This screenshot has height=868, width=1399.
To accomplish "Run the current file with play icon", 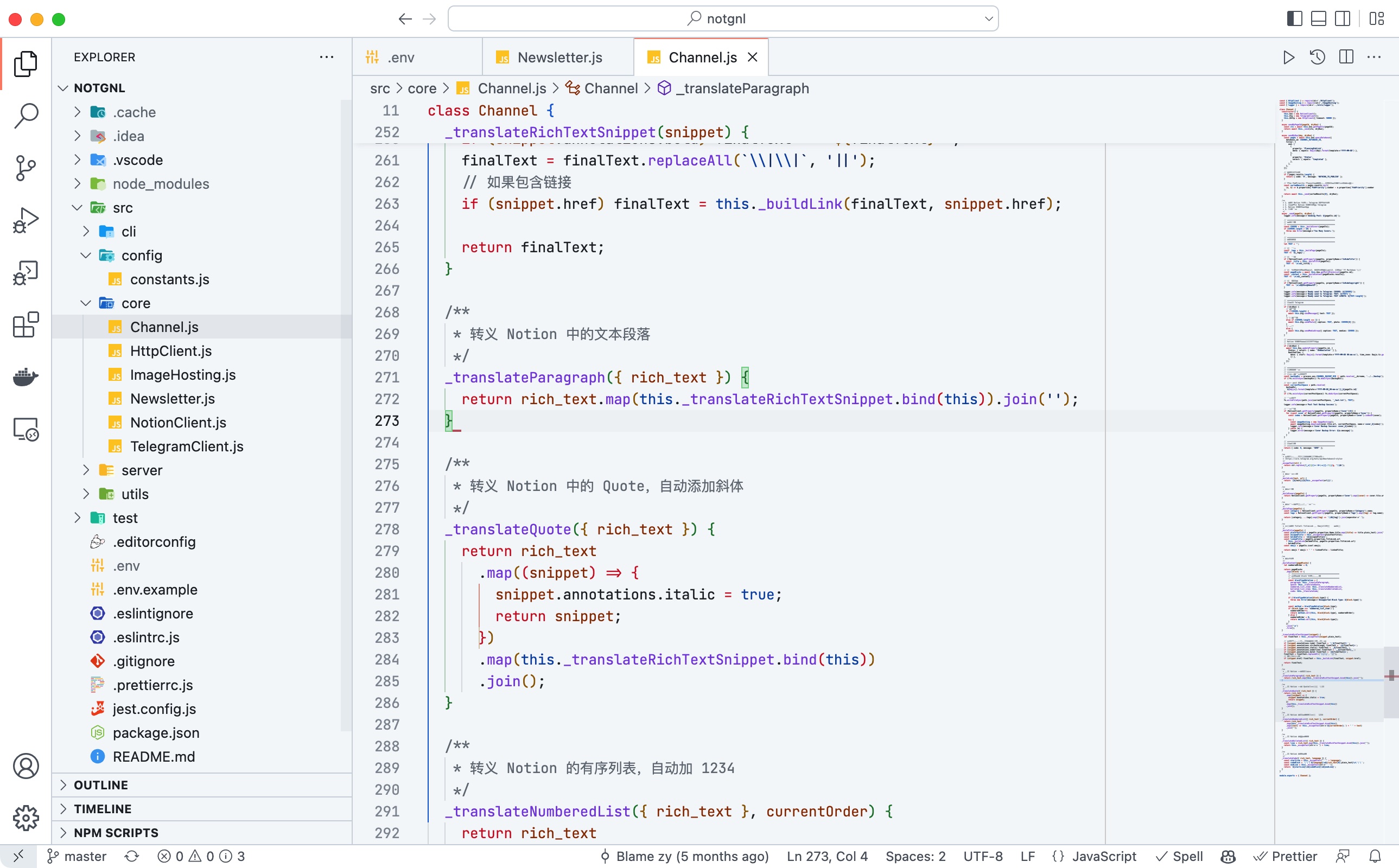I will [1289, 58].
